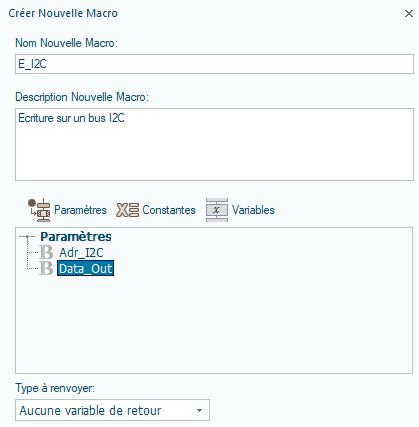Click the Paramètres add-parameter icon
The image size is (419, 427).
coord(39,210)
